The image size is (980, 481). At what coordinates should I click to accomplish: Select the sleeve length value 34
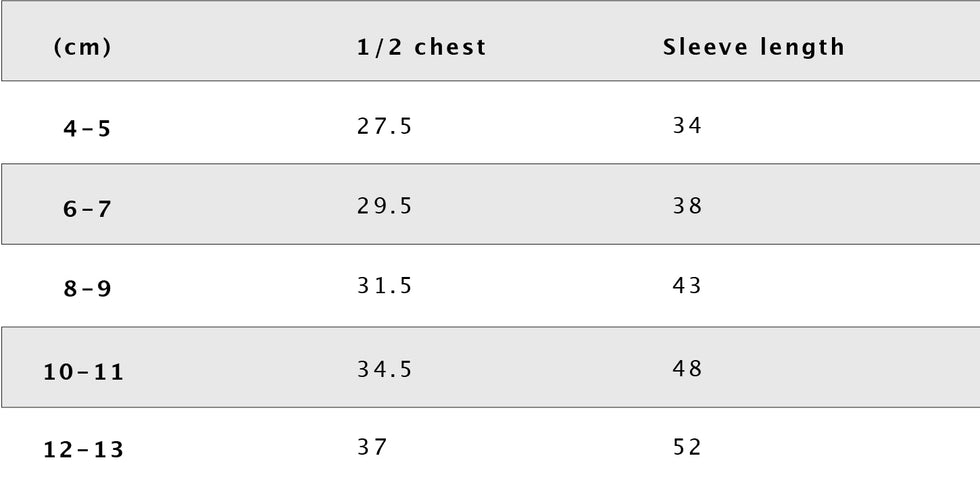[x=688, y=126]
